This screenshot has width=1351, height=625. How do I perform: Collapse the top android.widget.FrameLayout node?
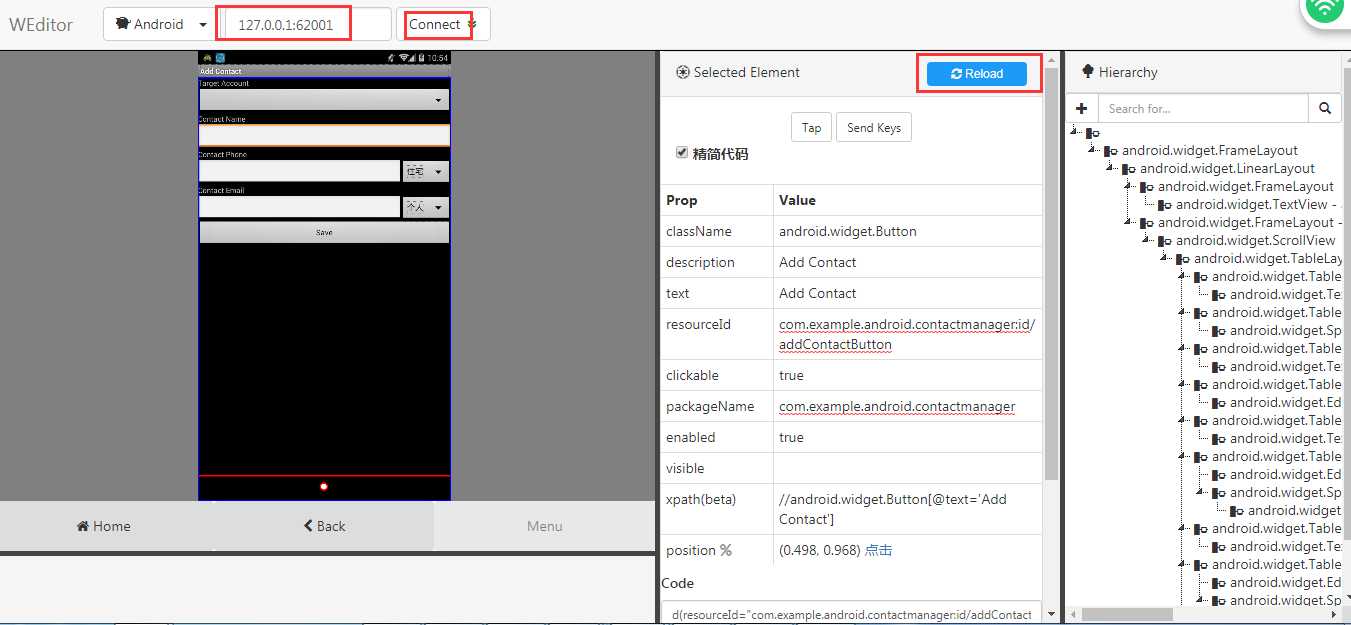[1093, 149]
